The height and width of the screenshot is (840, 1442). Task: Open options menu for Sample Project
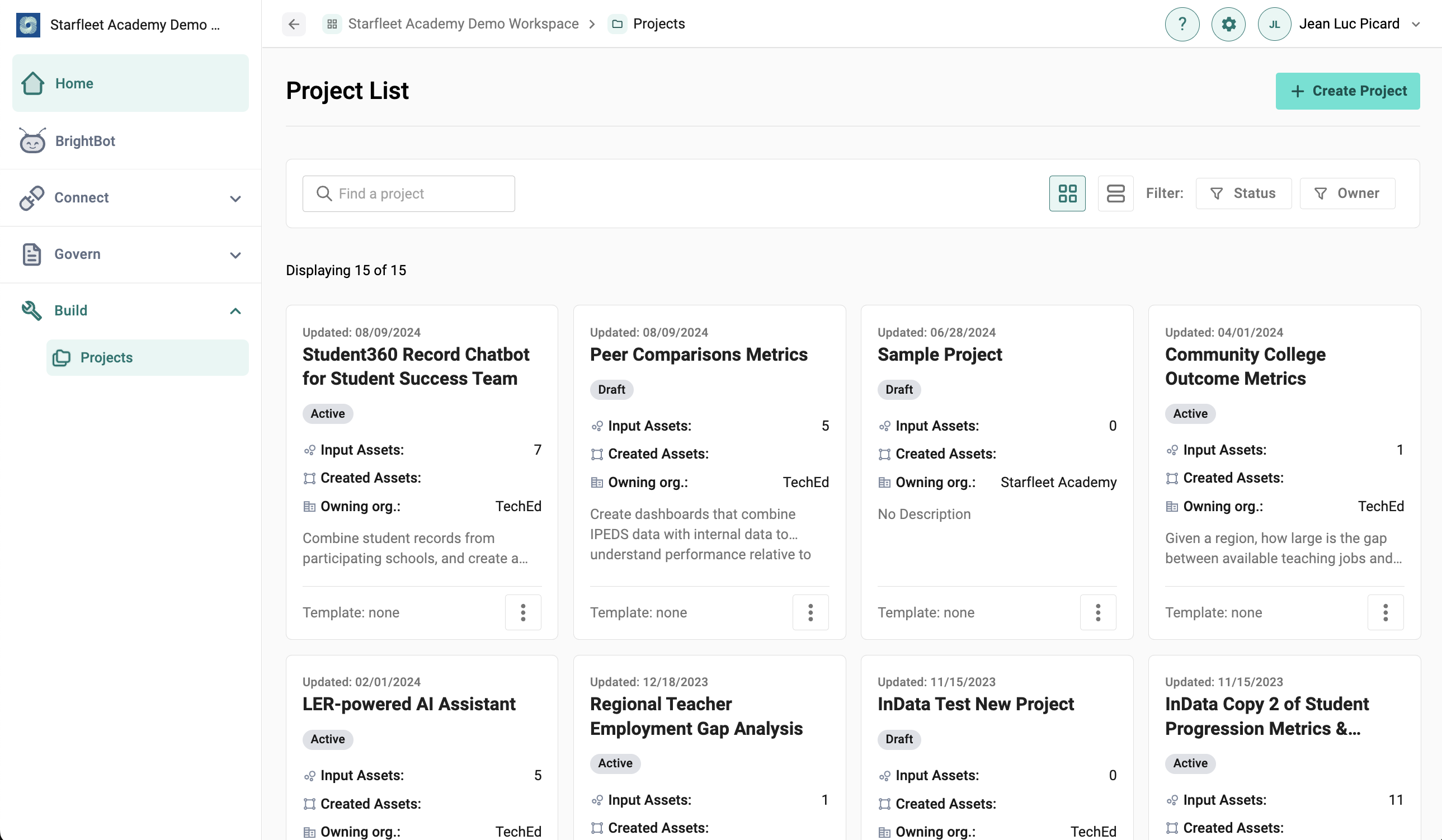click(1098, 612)
